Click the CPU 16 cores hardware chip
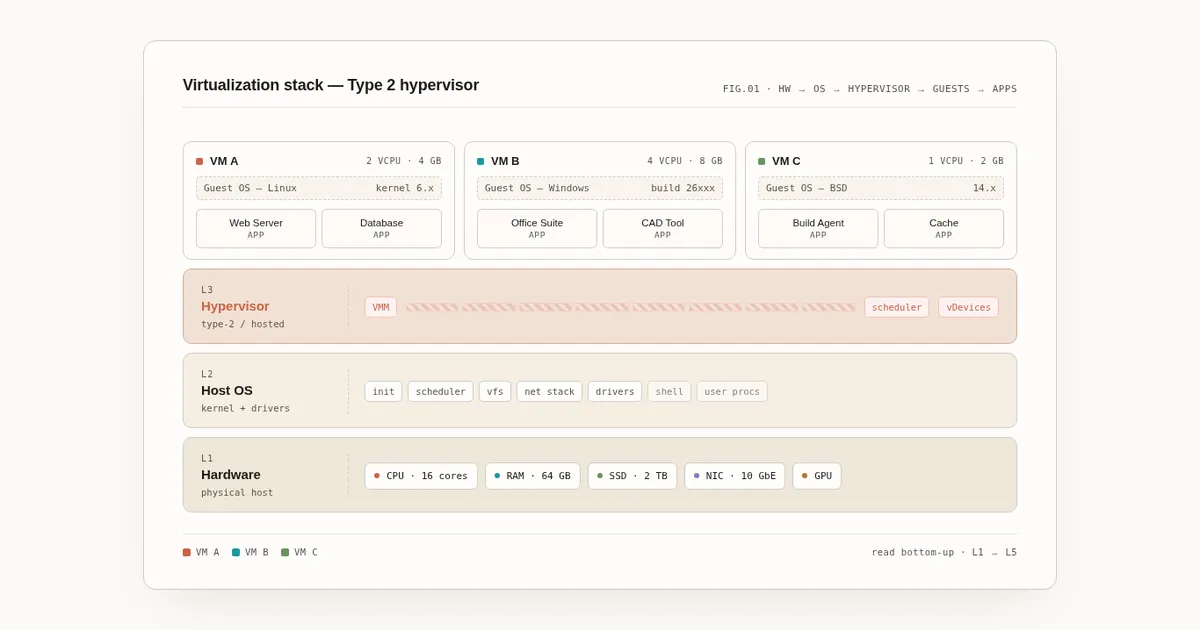 click(x=421, y=476)
